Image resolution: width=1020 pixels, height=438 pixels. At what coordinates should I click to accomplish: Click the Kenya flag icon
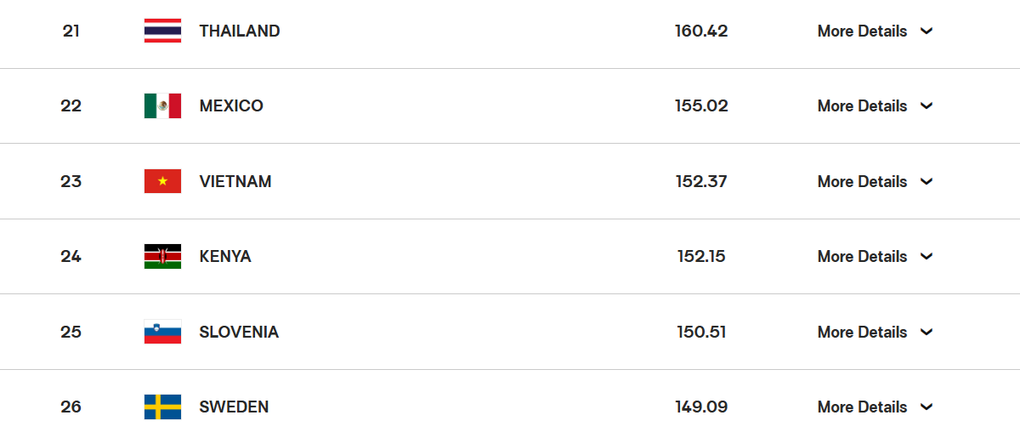click(163, 256)
